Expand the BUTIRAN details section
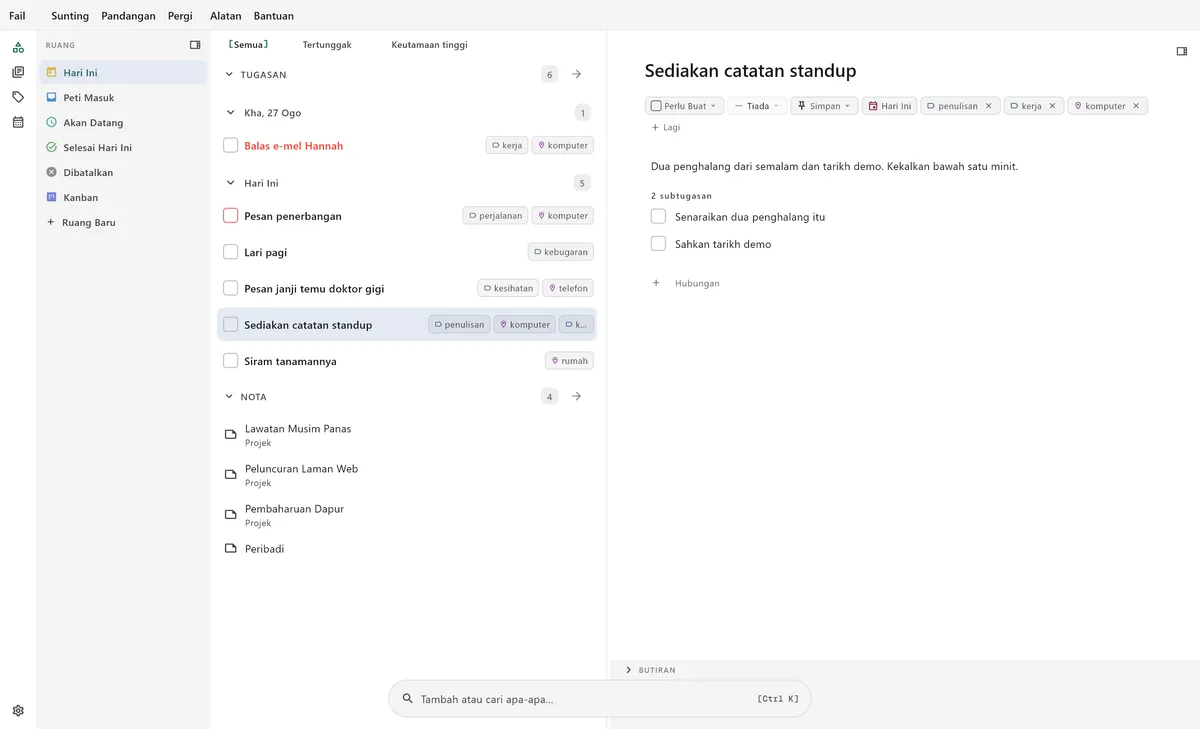This screenshot has width=1200, height=729. (x=628, y=670)
